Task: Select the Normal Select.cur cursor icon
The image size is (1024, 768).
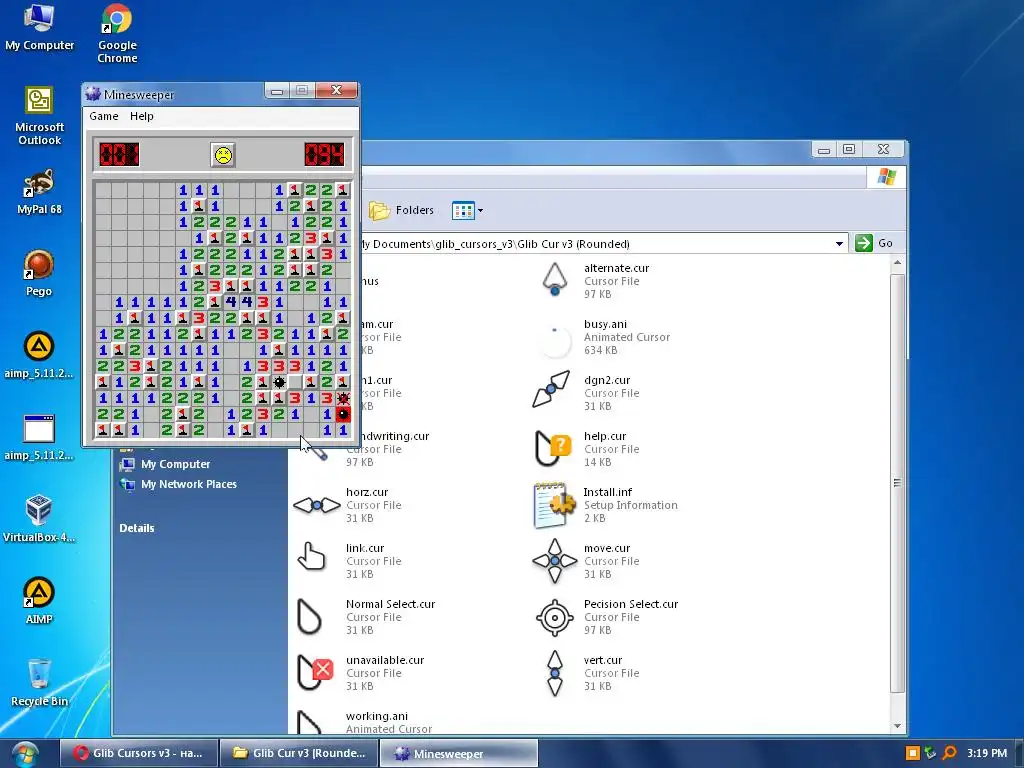Action: 309,617
